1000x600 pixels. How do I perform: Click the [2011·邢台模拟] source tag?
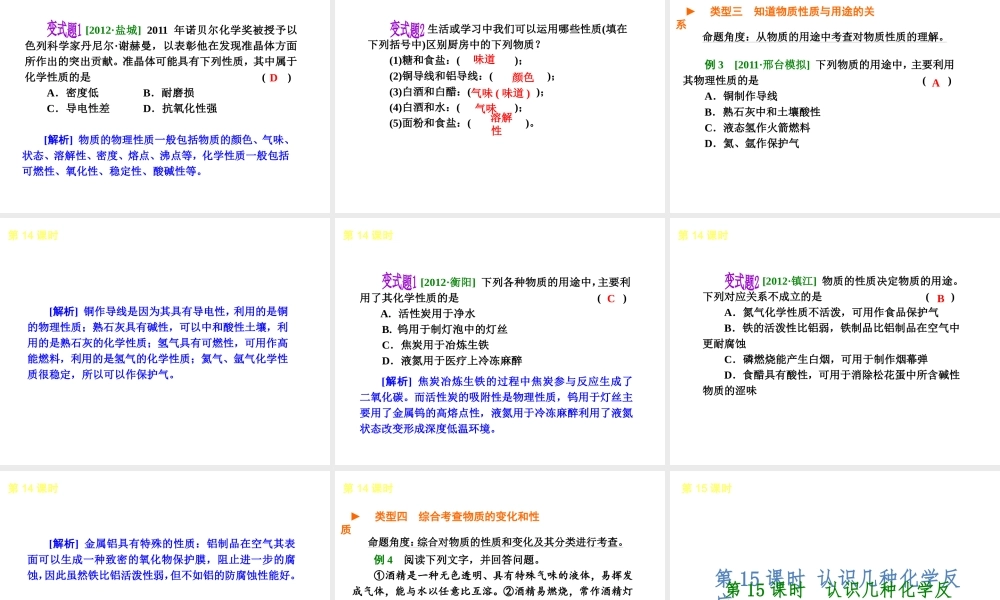pyautogui.click(x=772, y=64)
